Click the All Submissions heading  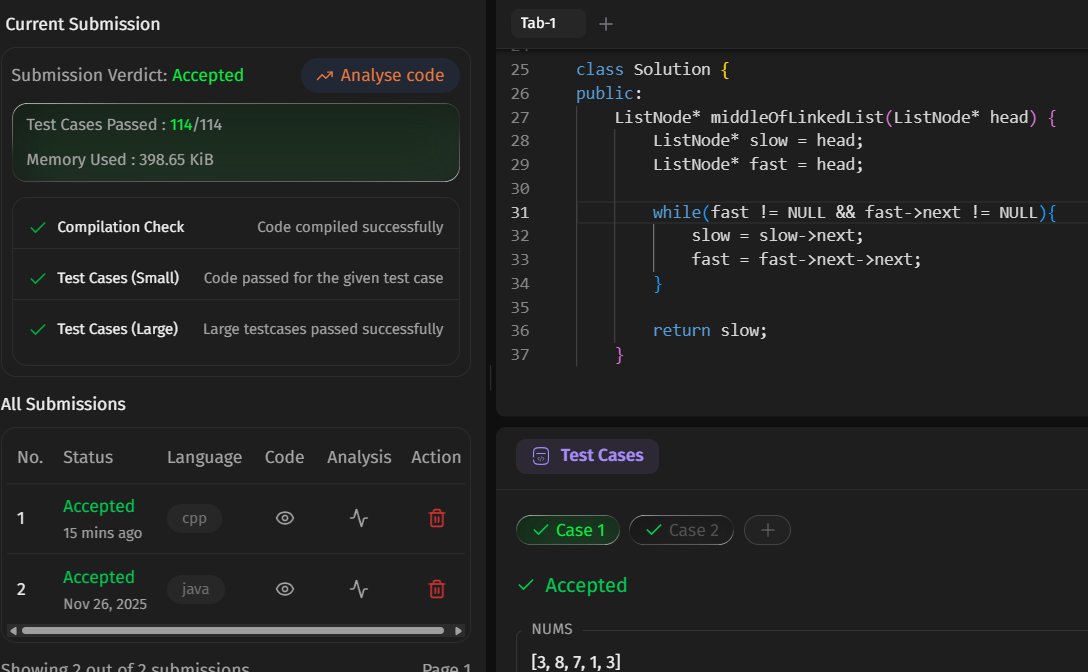(x=63, y=404)
